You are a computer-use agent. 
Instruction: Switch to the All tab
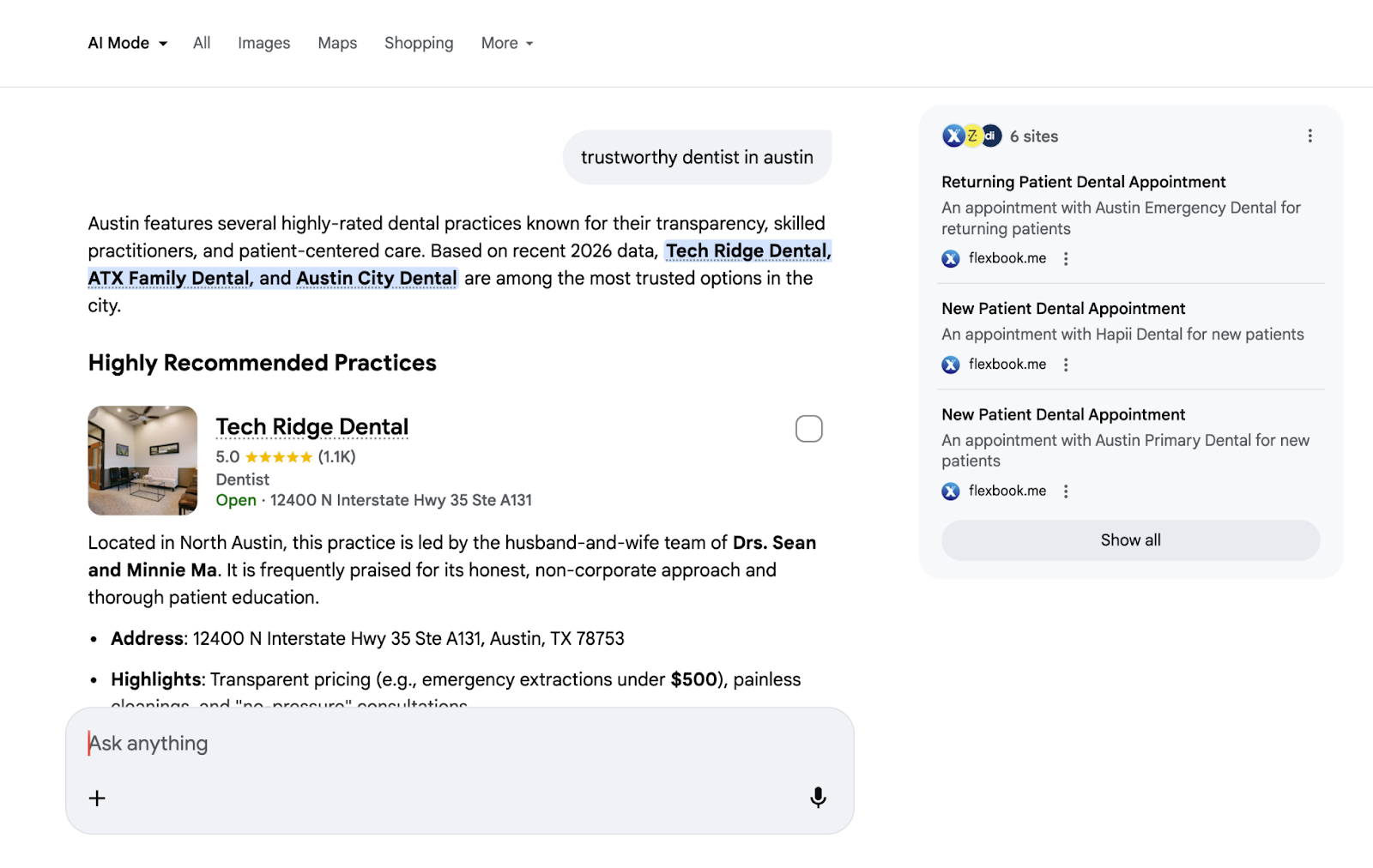click(x=202, y=43)
